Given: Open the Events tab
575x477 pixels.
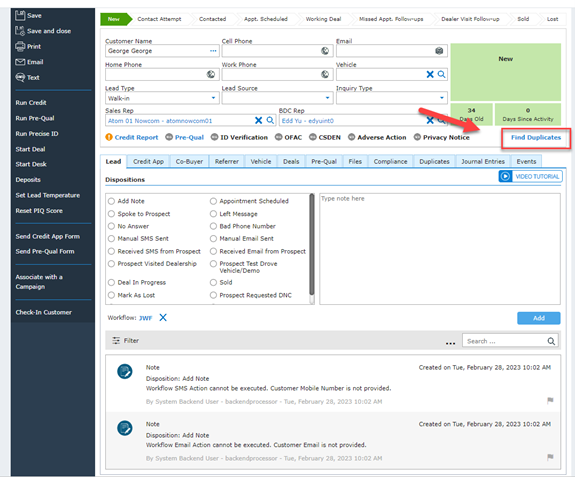Looking at the screenshot, I should [526, 161].
